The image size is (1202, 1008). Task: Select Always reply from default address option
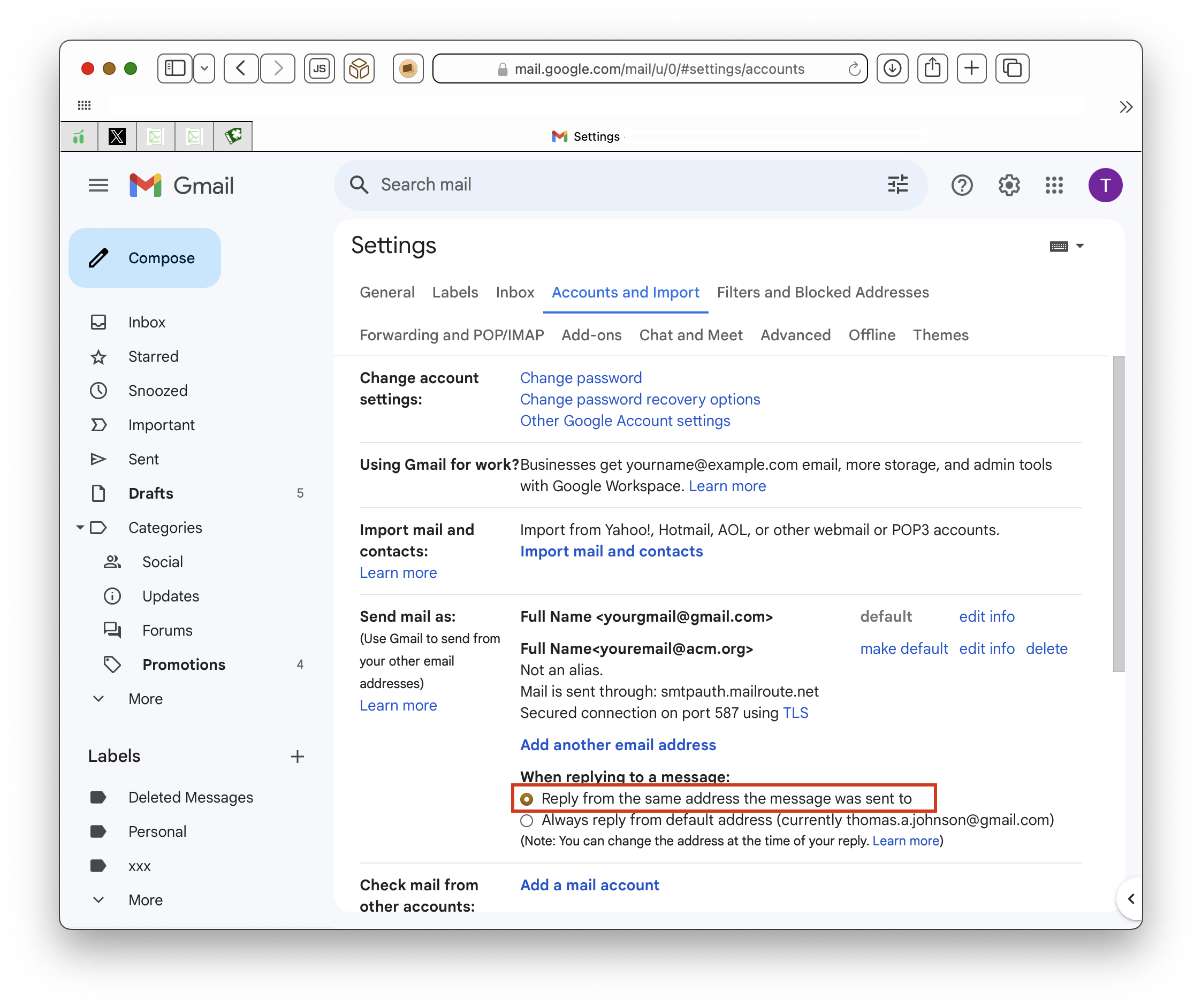coord(527,820)
